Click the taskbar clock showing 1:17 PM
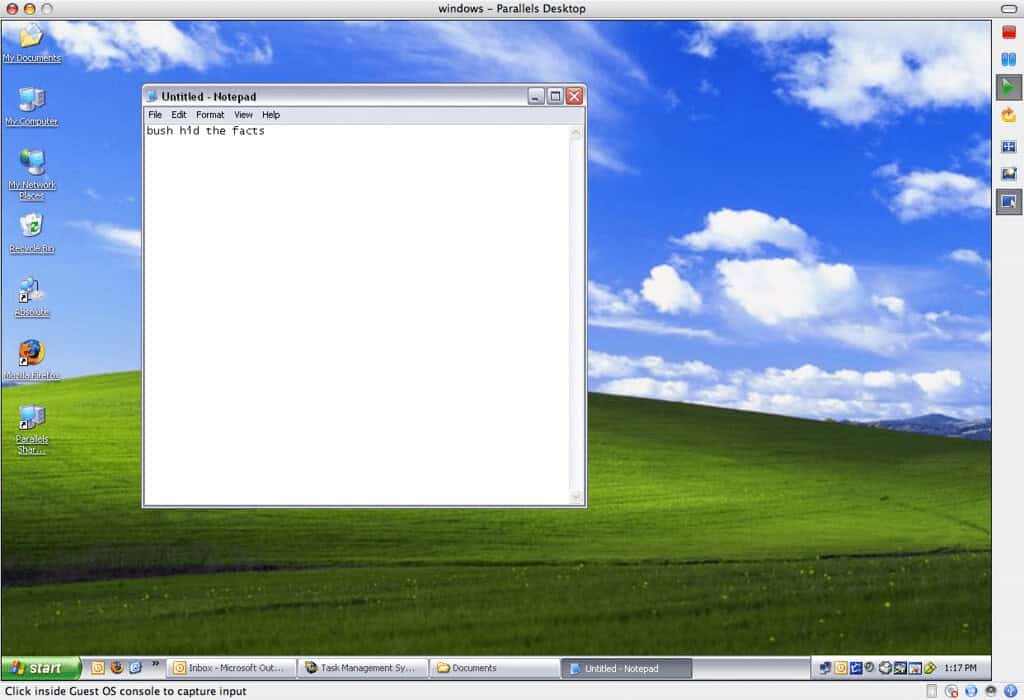The image size is (1024, 700). click(960, 668)
